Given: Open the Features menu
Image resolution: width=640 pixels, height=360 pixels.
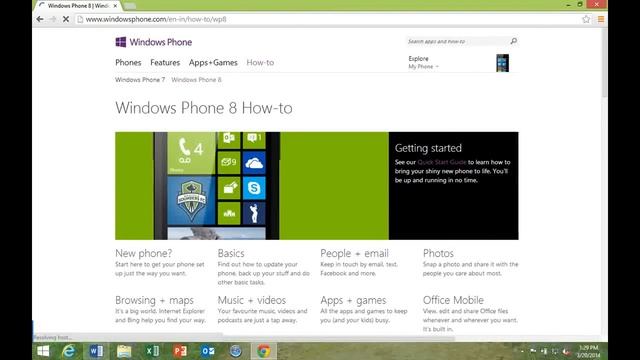Looking at the screenshot, I should [x=165, y=62].
